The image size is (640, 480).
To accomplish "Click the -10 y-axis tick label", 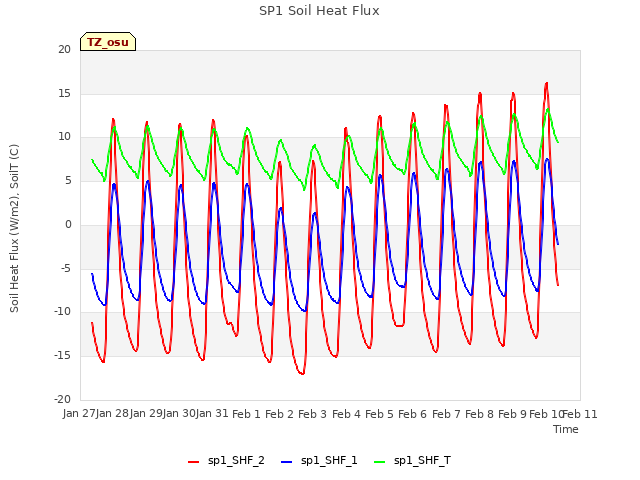I will point(62,312).
